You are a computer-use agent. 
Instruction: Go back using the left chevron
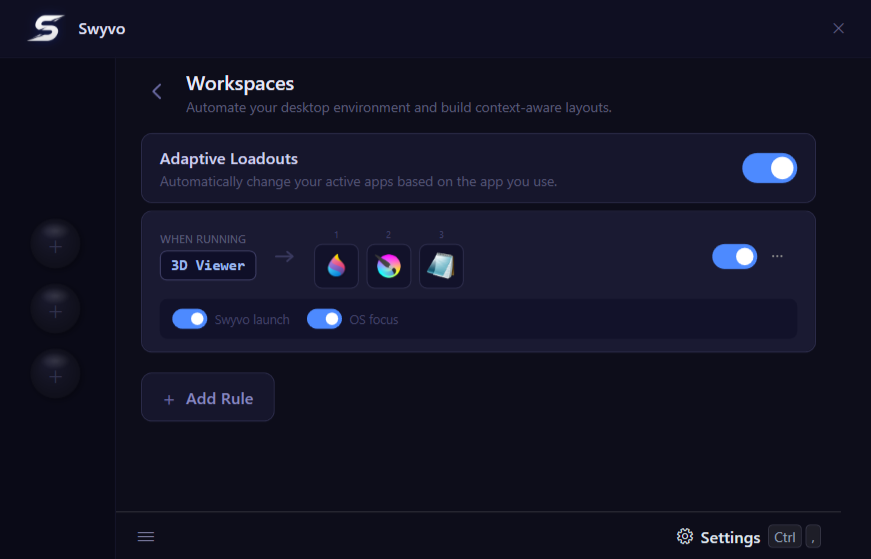(157, 91)
